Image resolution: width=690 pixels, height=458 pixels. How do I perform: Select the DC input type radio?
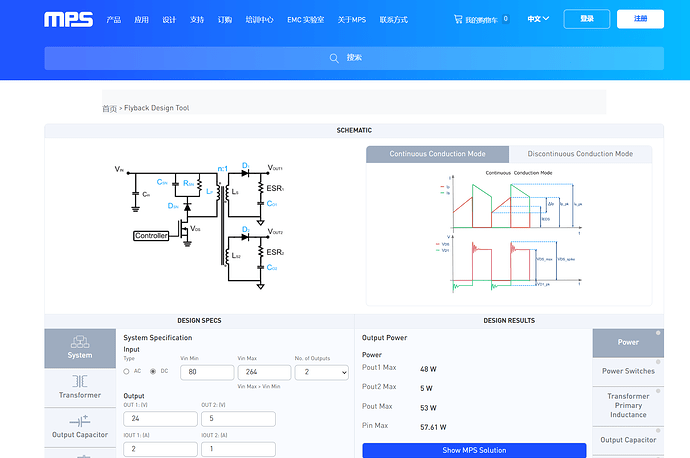click(x=153, y=371)
